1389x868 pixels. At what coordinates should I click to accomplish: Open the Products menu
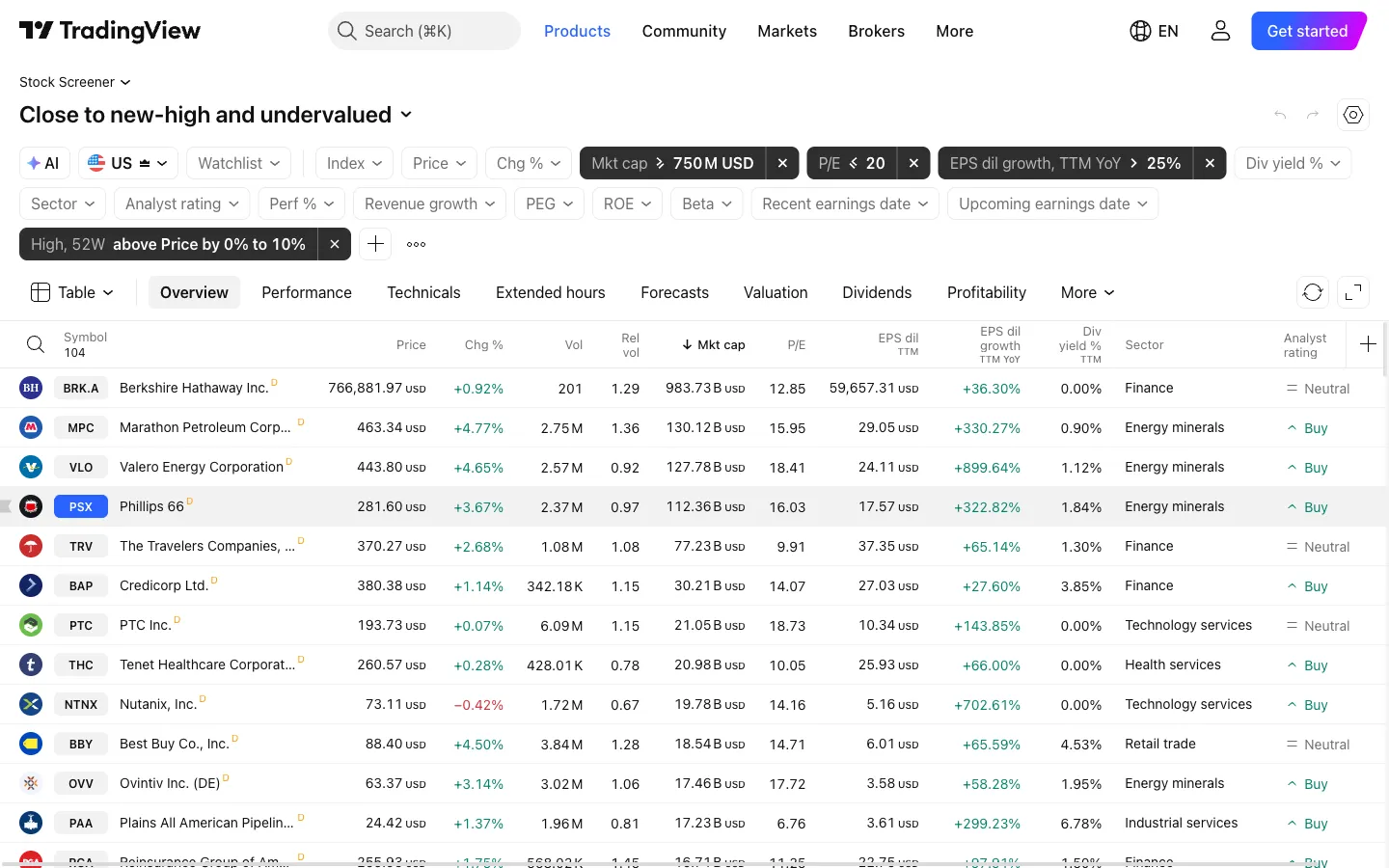577,31
